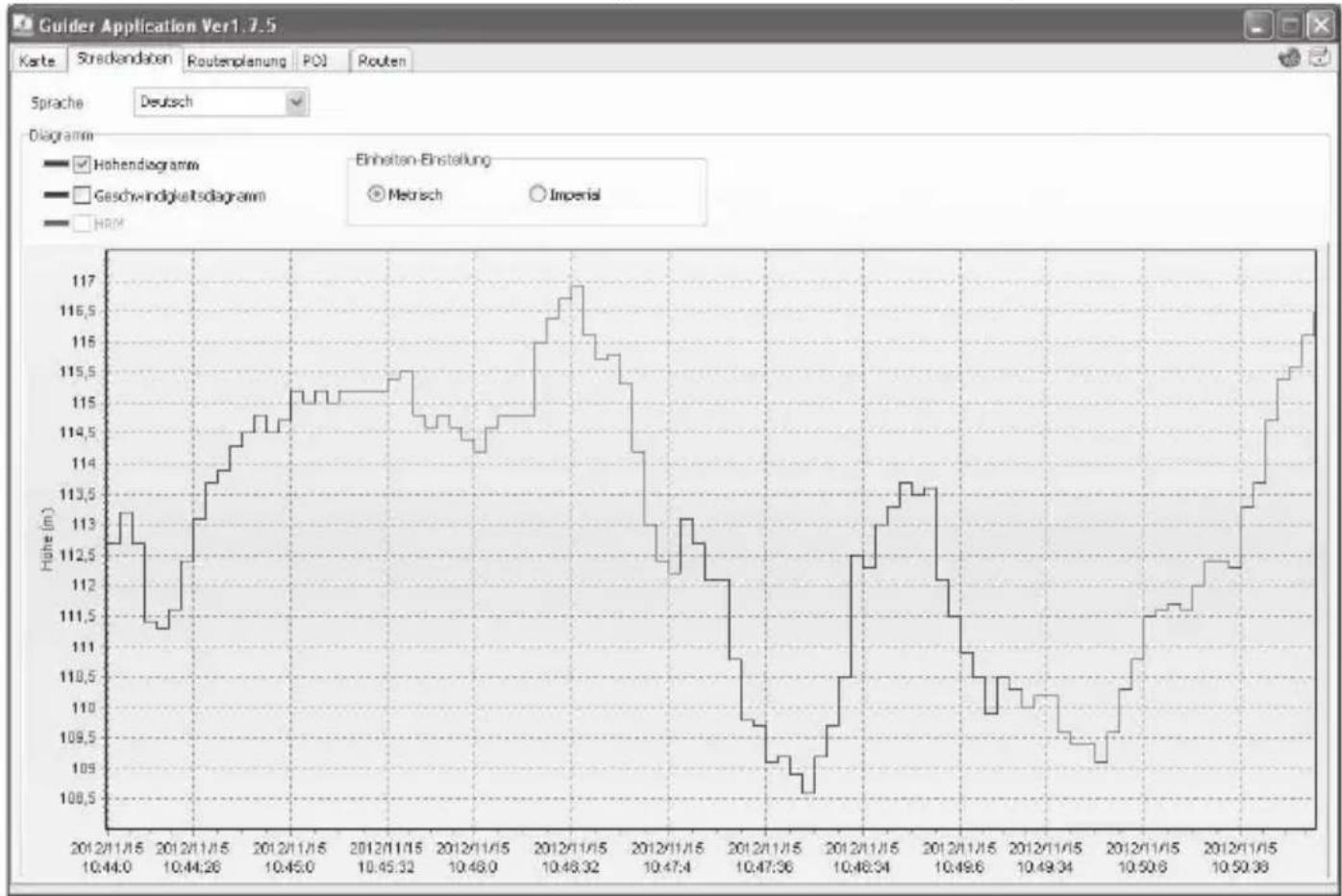This screenshot has width=1342, height=896.
Task: Open the Routenplanung tab
Action: [236, 61]
